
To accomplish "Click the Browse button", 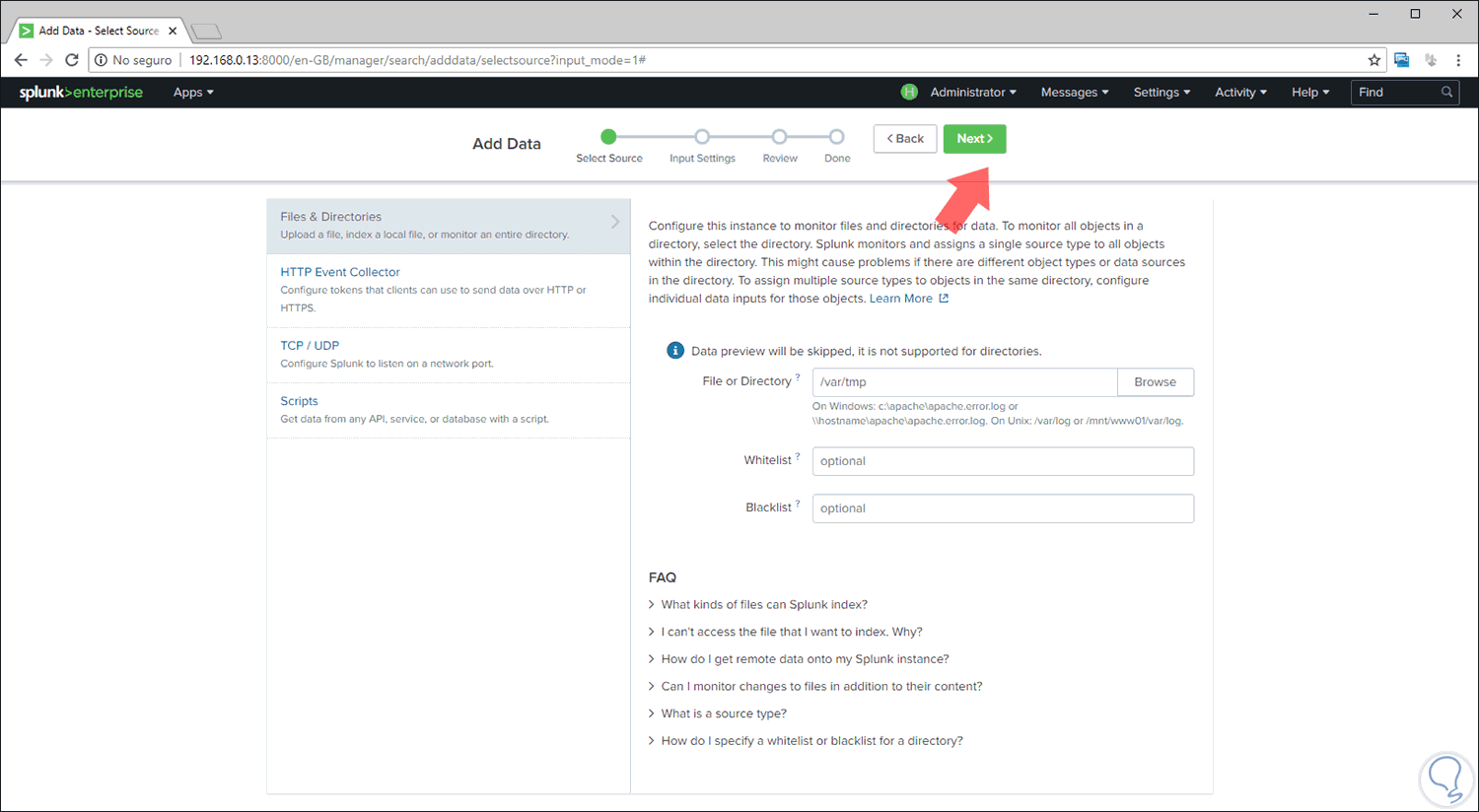I will coord(1155,381).
